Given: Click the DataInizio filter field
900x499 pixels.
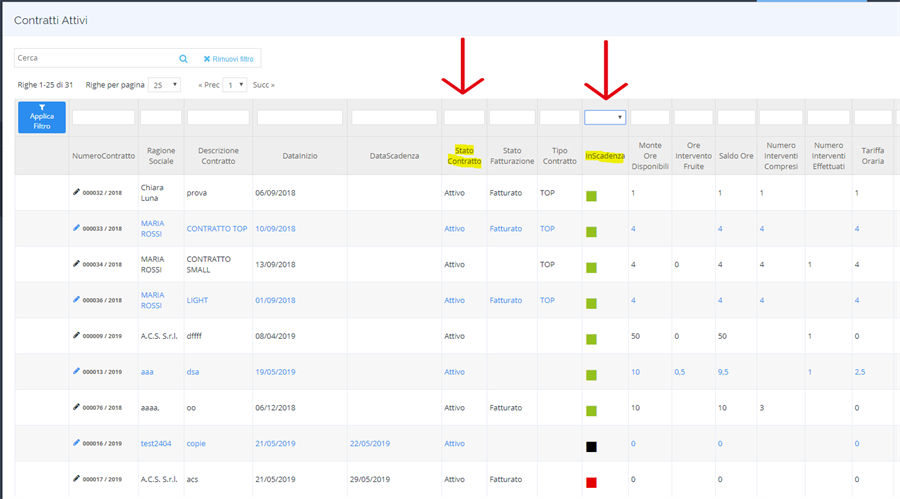Looking at the screenshot, I should pos(300,117).
